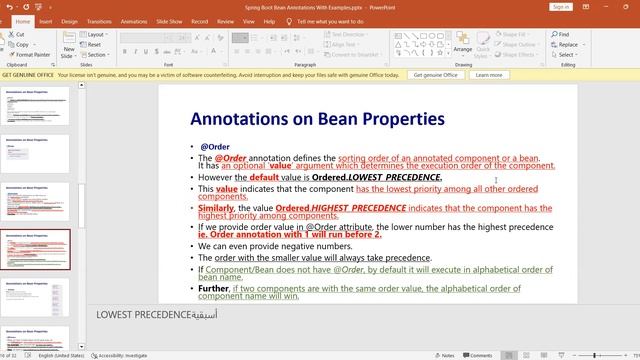
Task: Switch to Reading View
Action: pyautogui.click(x=544, y=356)
